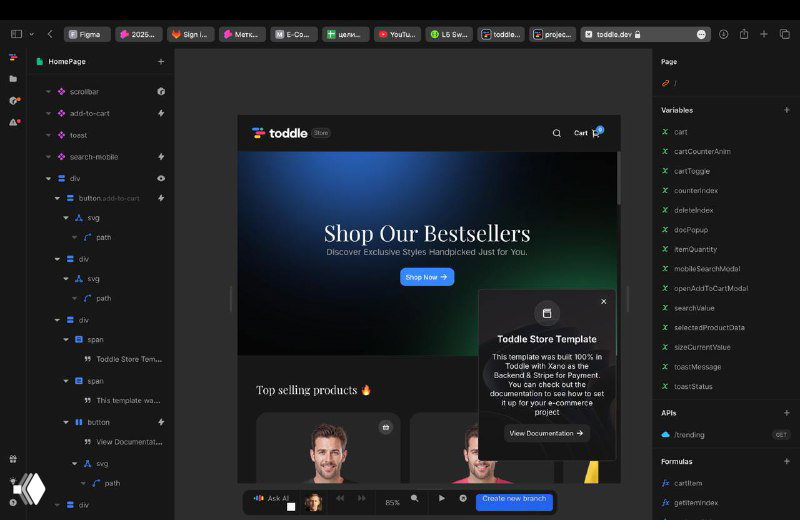Expand the toast component row
Screen dimensions: 800x520
(x=48, y=135)
